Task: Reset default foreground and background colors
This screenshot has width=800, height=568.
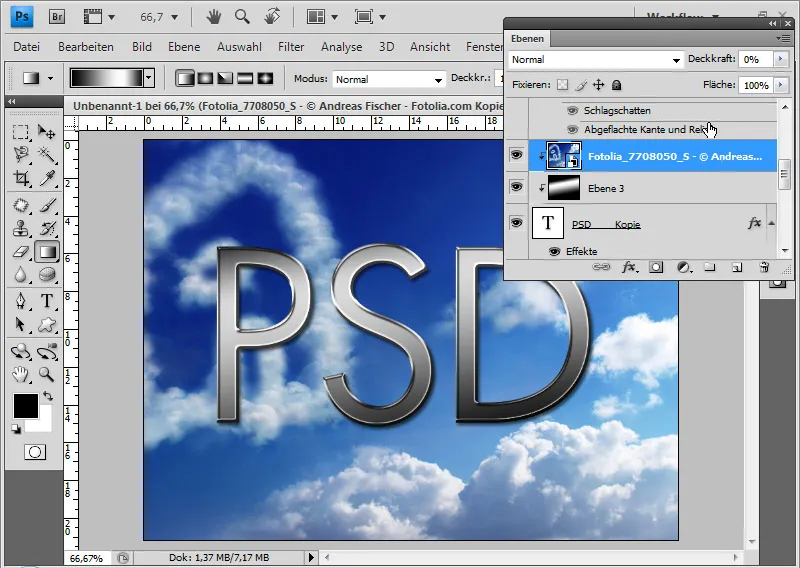Action: 16,429
